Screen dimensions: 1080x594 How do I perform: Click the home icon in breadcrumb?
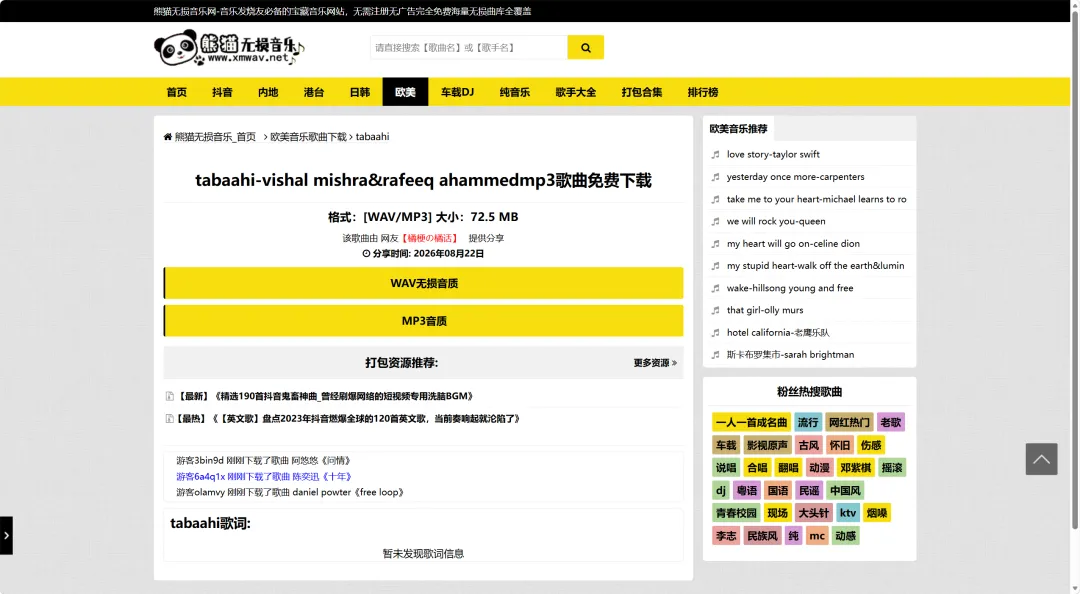point(167,136)
